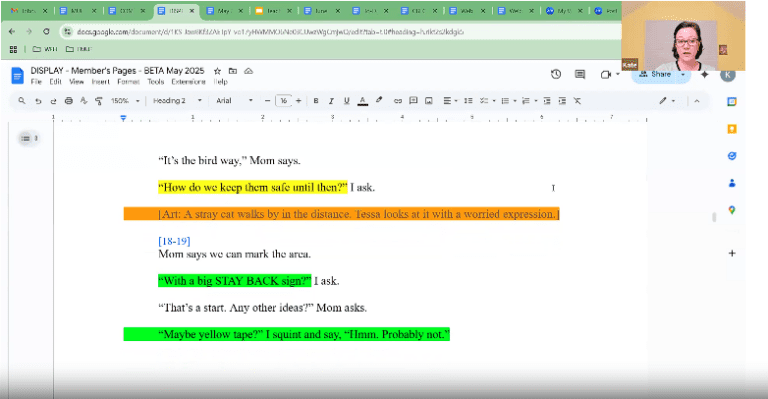
Task: Open Google Tasks side panel
Action: [x=732, y=156]
